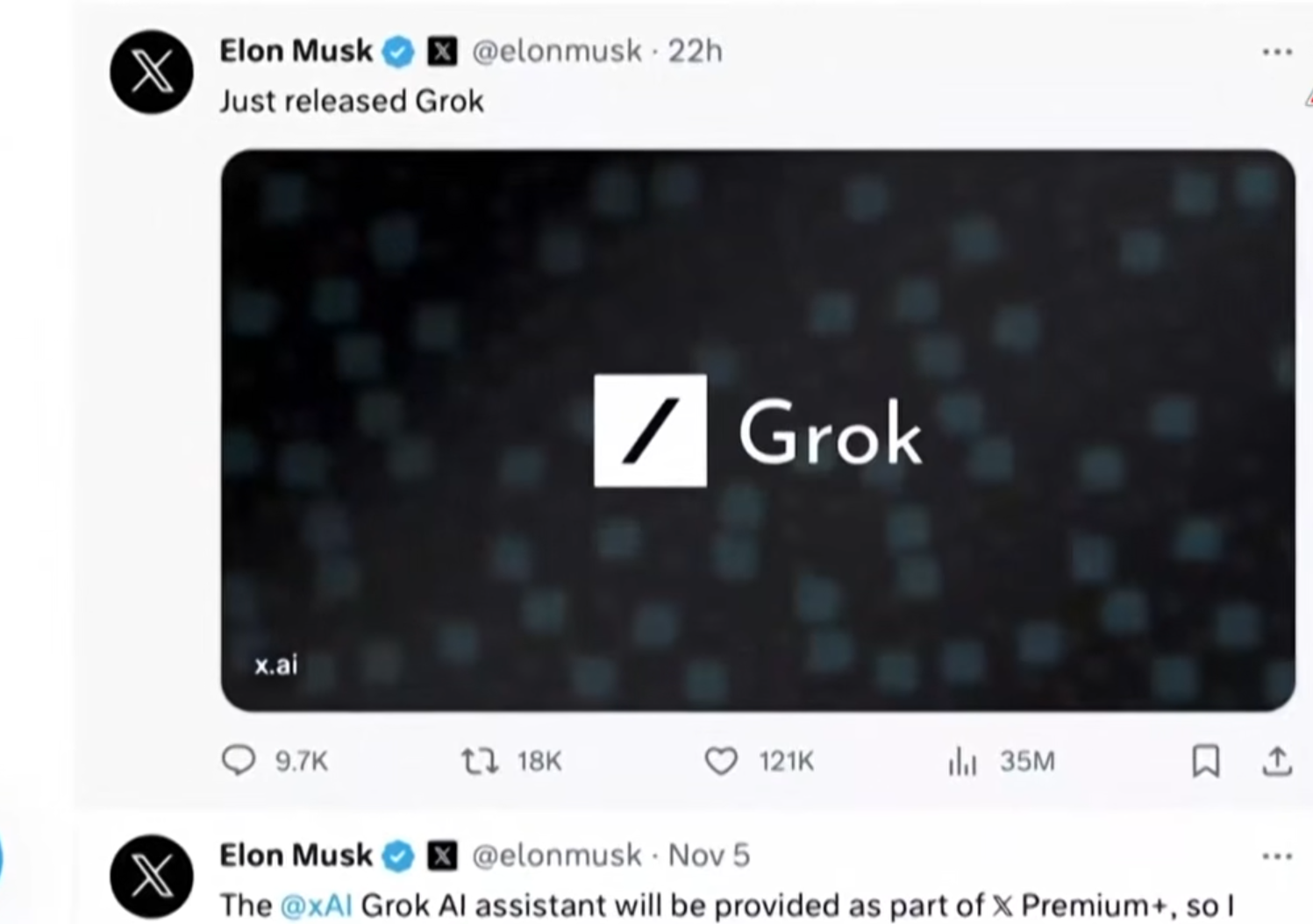Viewport: 1313px width, 924px height.
Task: Click the X profile avatar on first post
Action: (x=152, y=72)
